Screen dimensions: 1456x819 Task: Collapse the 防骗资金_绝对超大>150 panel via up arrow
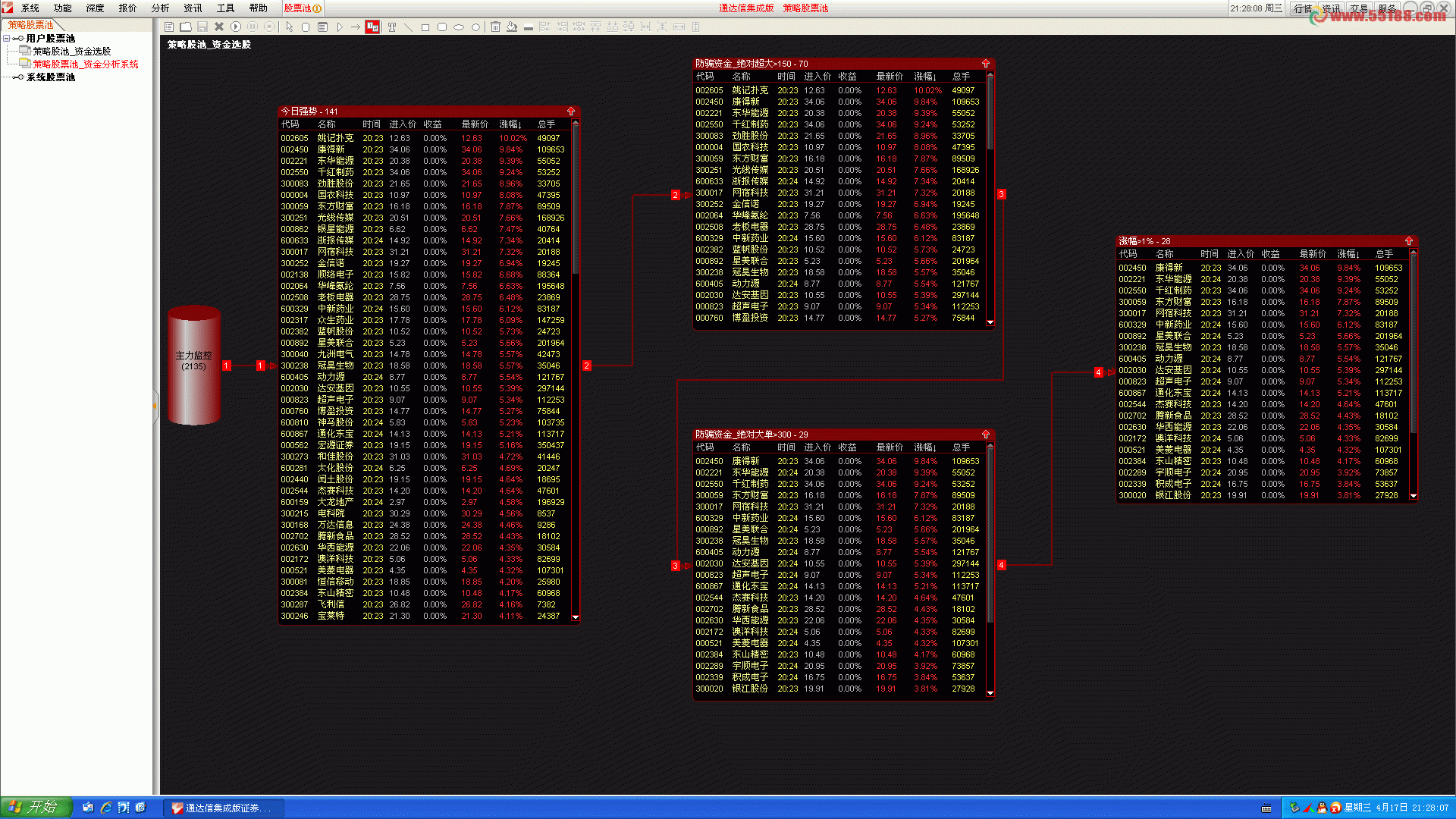tap(986, 64)
